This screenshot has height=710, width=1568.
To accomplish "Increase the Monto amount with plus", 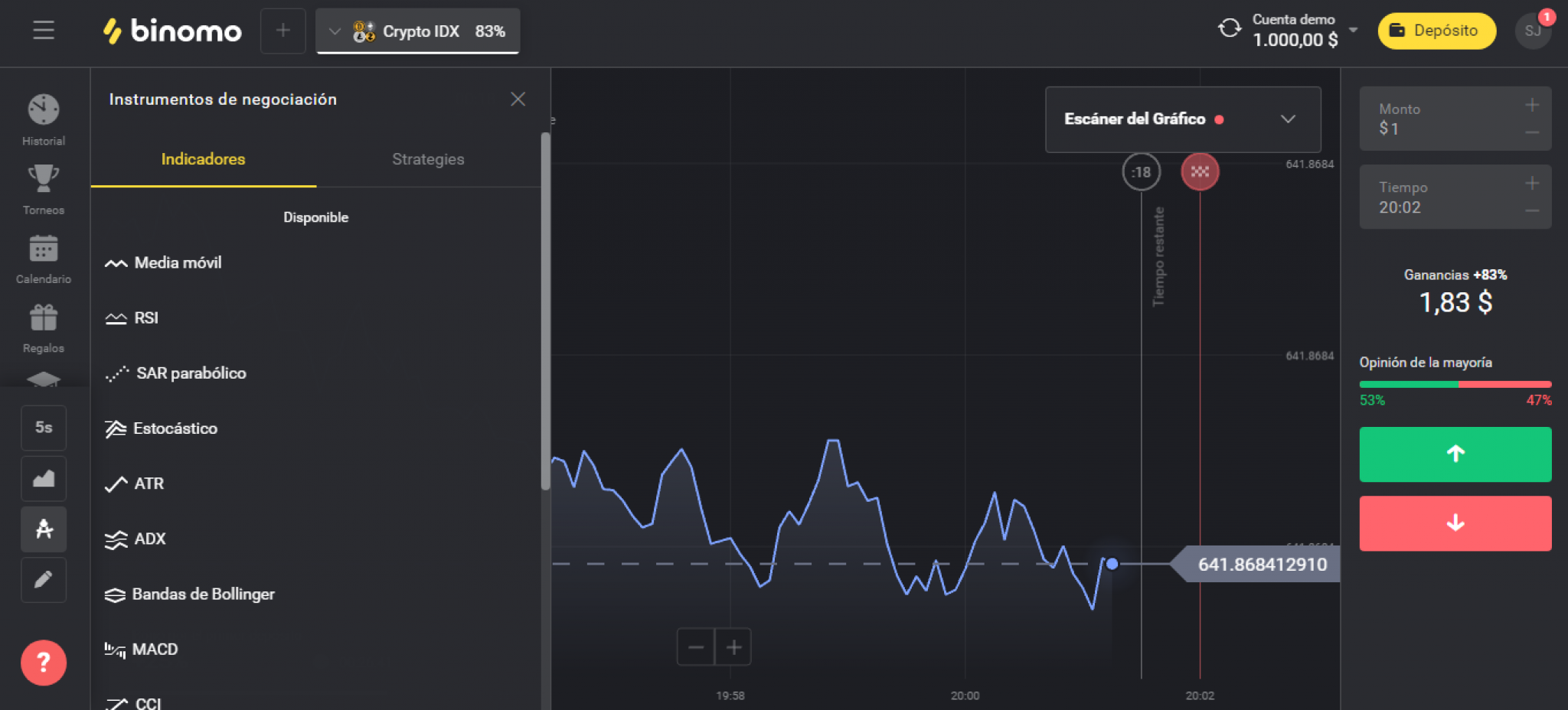I will (1531, 105).
